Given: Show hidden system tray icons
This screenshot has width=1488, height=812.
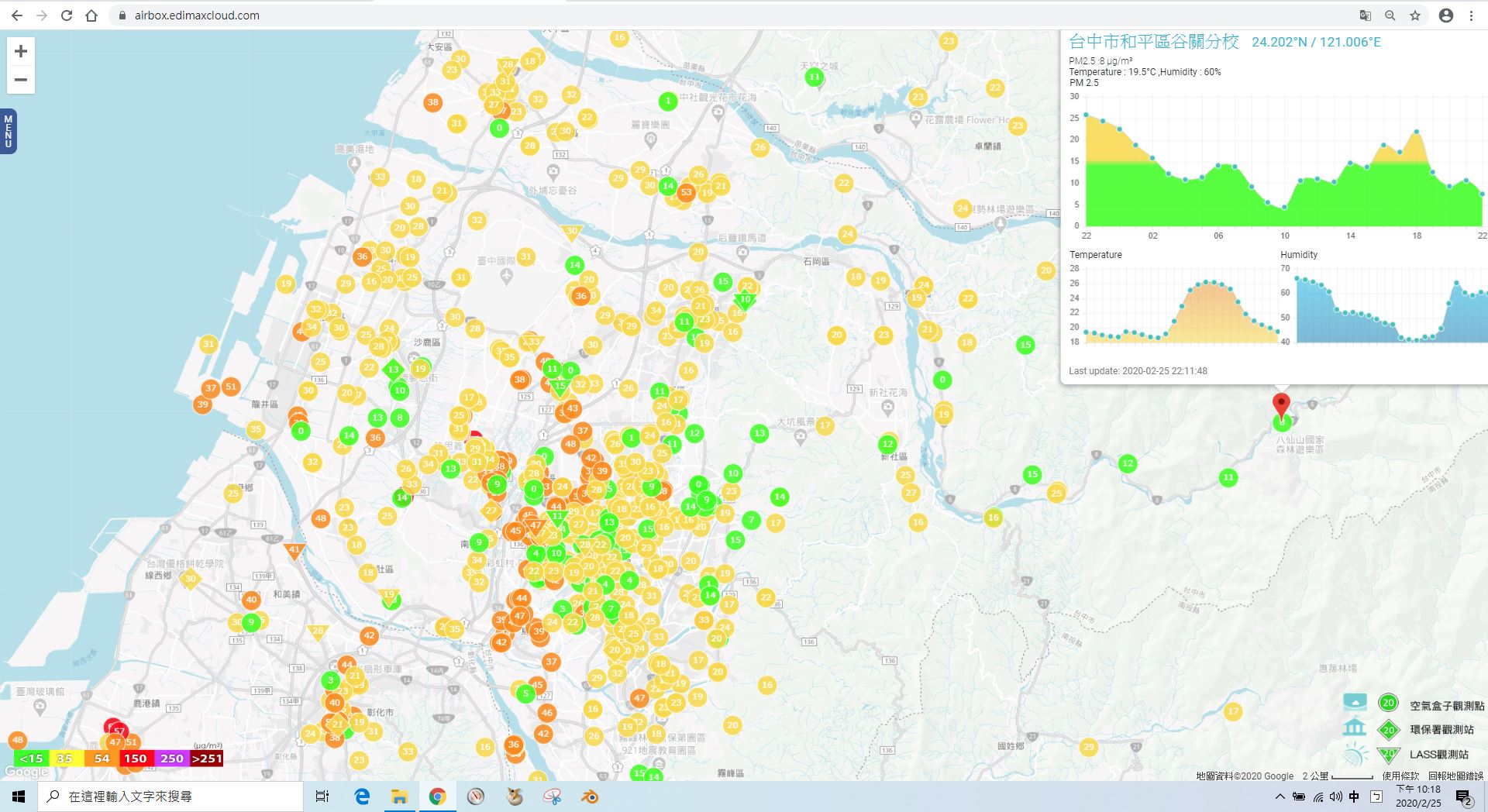Looking at the screenshot, I should click(x=1280, y=797).
